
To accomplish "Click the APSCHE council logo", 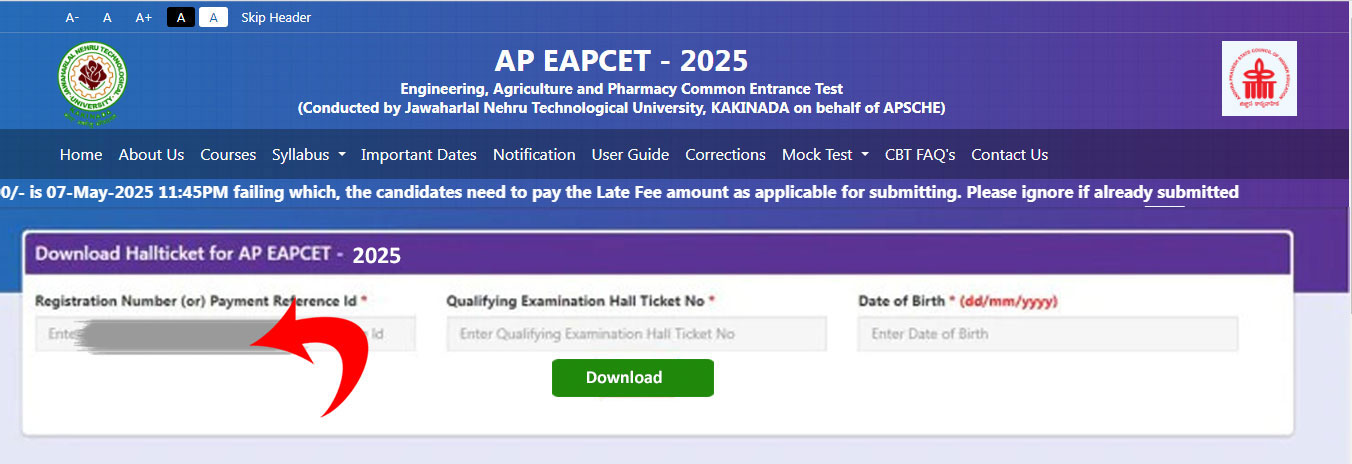I will 1259,78.
